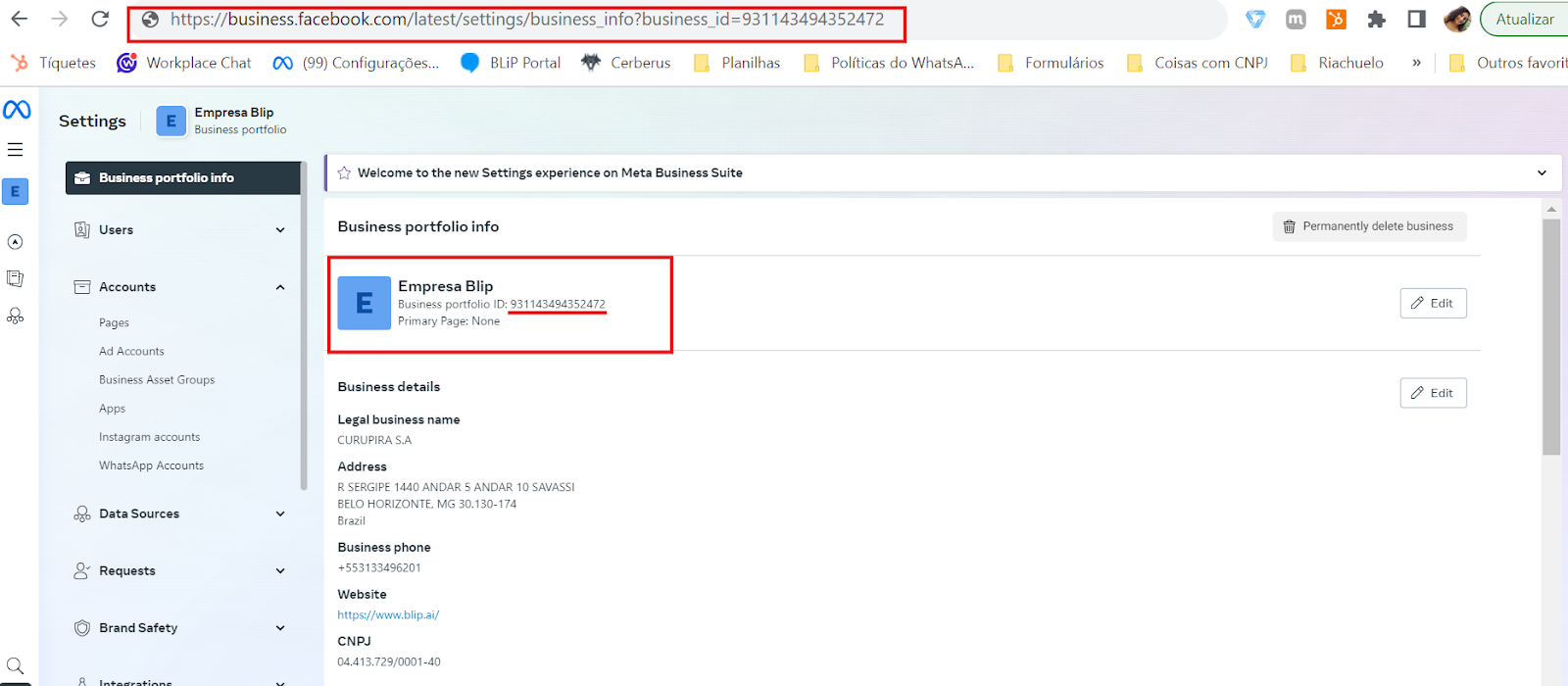Open the search magnifier in left rail
Viewport: 1568px width, 686px height.
tap(15, 666)
